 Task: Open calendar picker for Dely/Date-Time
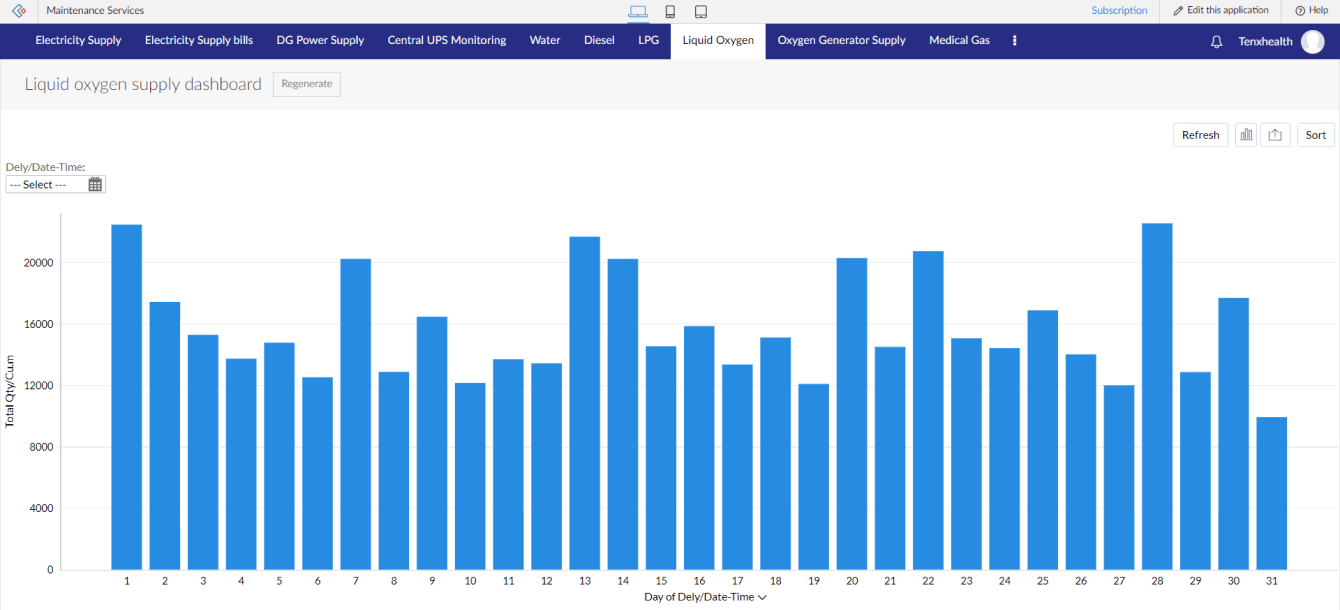pyautogui.click(x=95, y=184)
